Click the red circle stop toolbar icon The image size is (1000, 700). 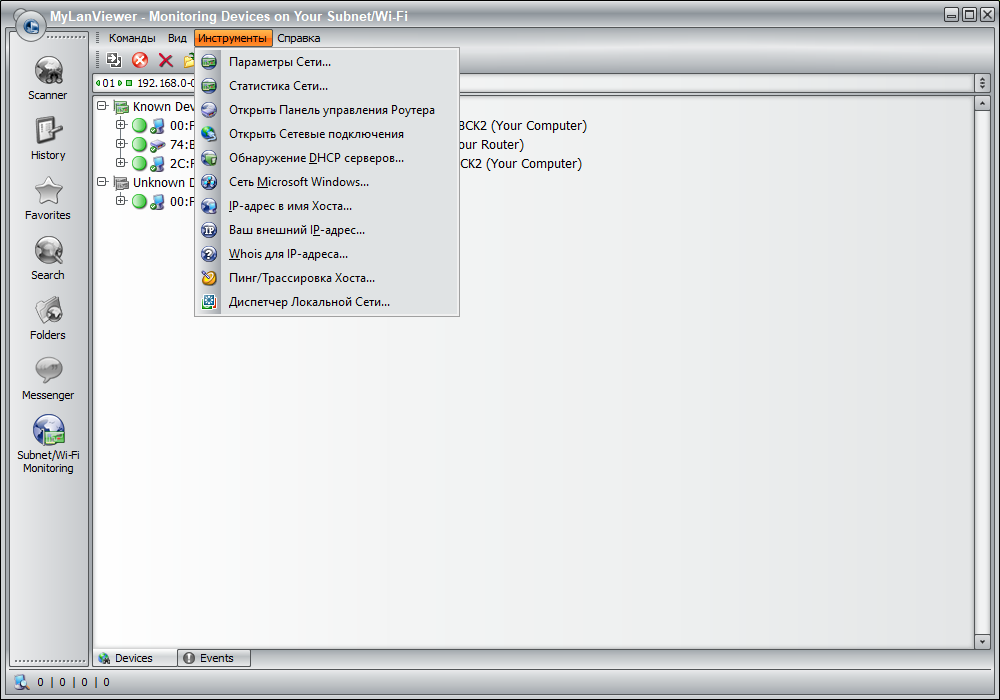(x=140, y=60)
